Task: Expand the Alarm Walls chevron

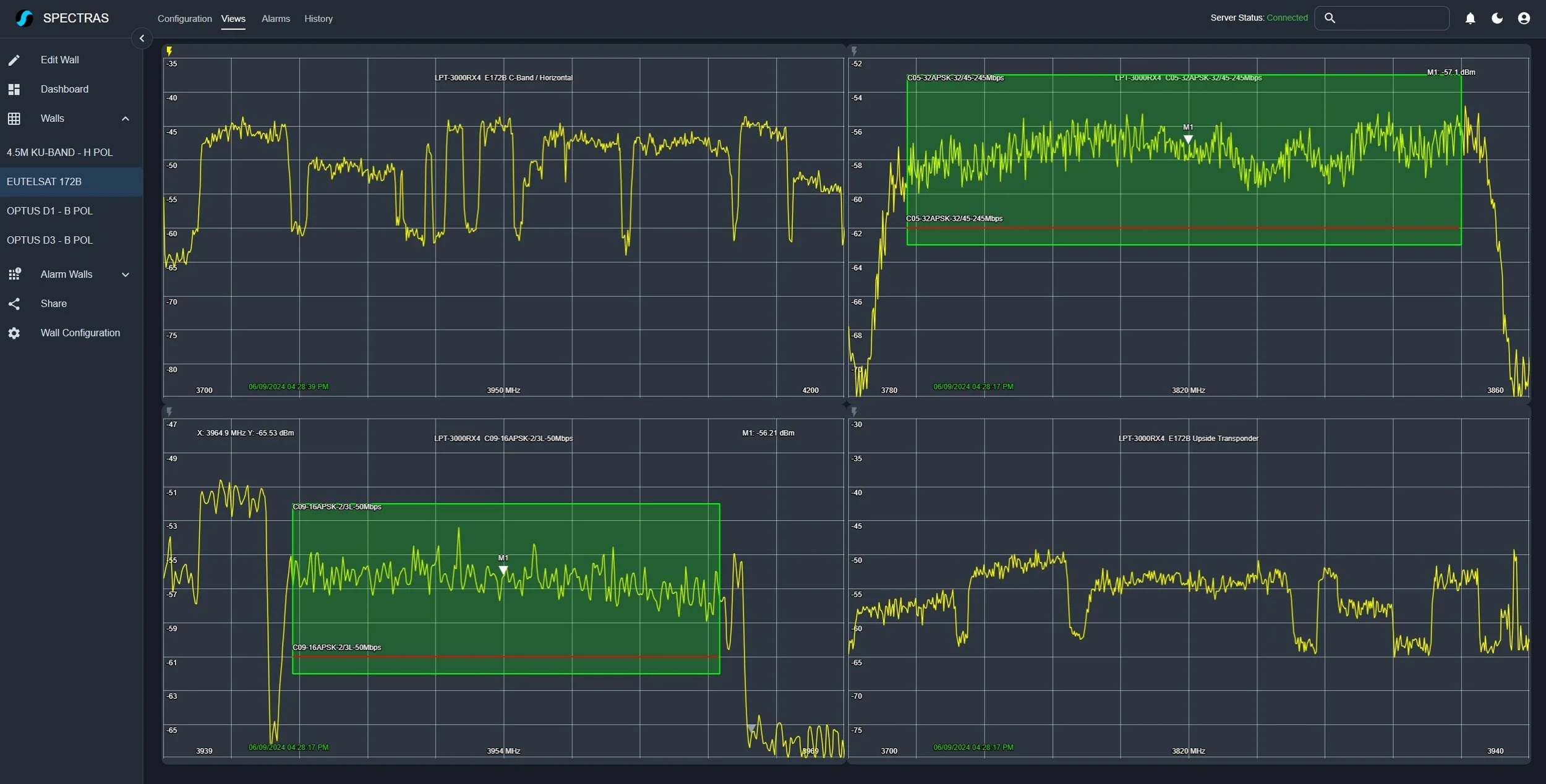Action: pos(126,275)
